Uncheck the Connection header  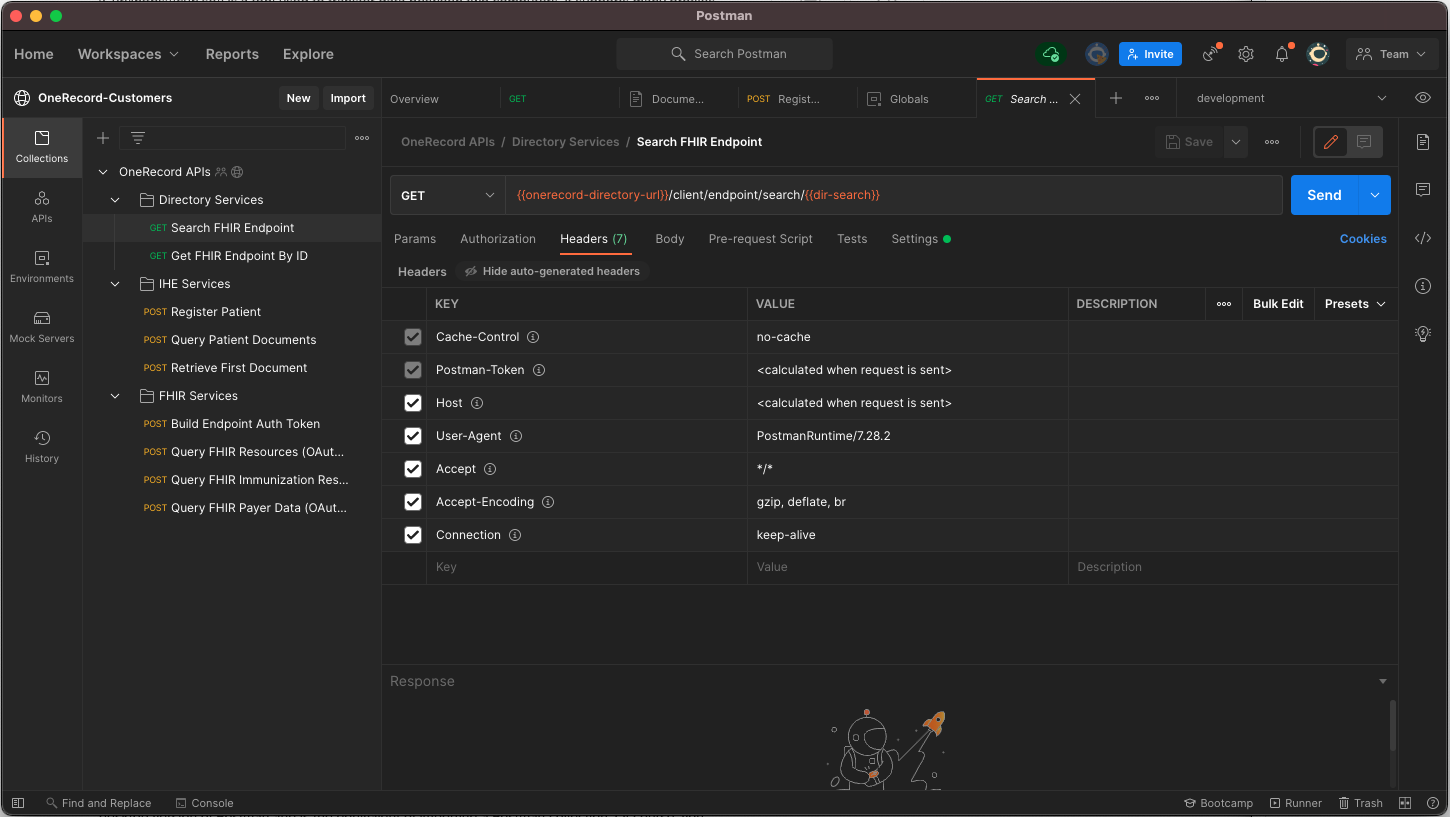click(413, 535)
